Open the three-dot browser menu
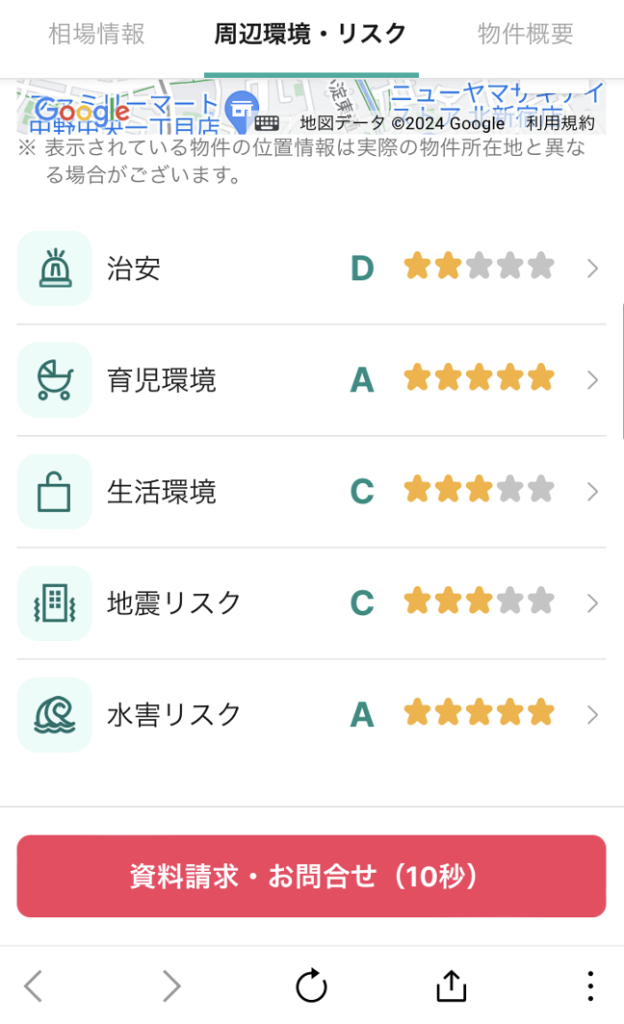624x1024 pixels. pos(591,986)
